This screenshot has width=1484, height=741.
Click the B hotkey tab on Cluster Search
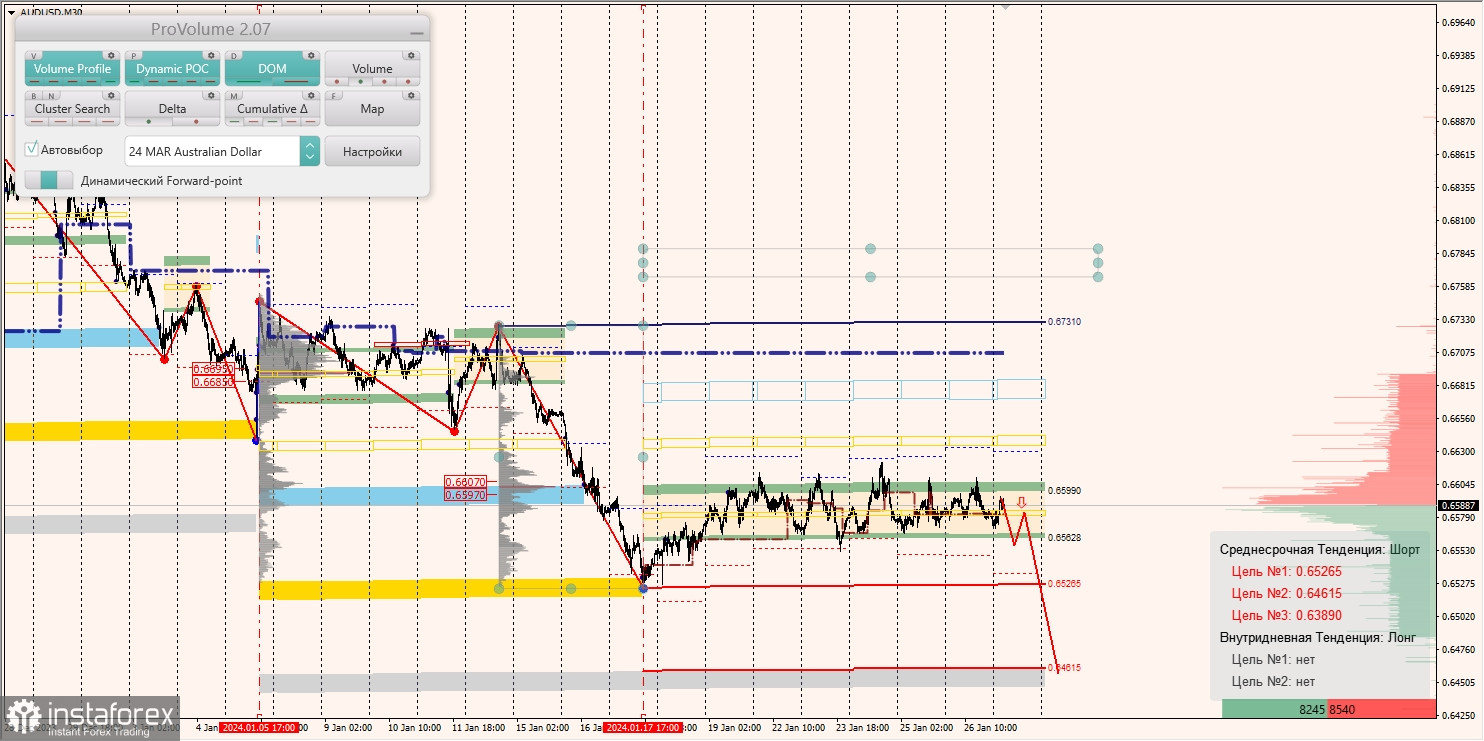click(x=34, y=95)
